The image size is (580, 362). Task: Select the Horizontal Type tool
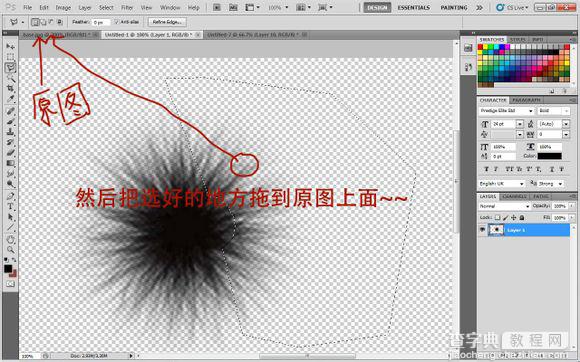point(10,206)
